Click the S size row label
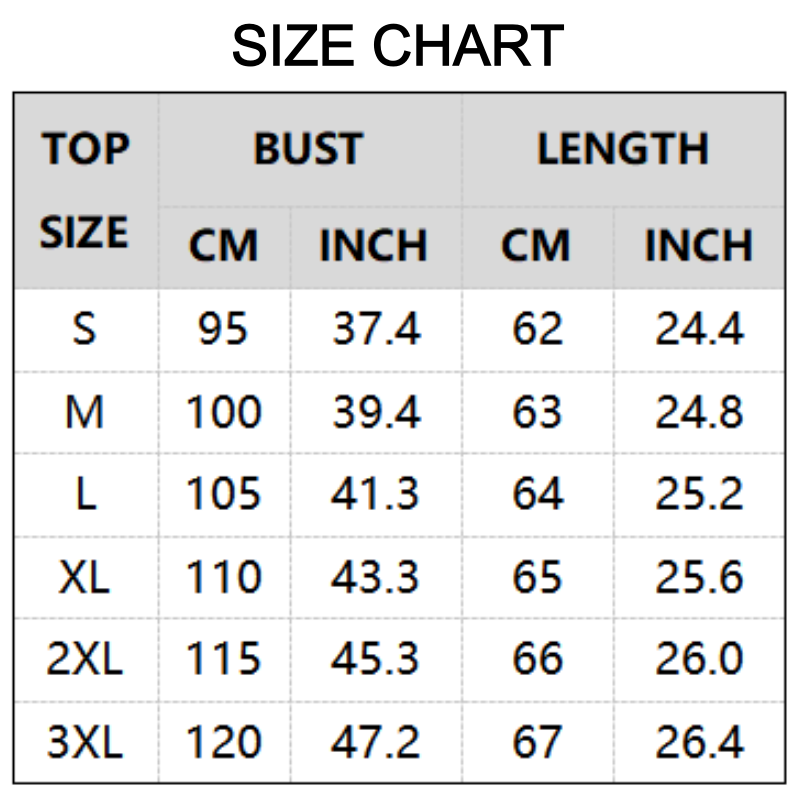800x800 pixels. pos(85,328)
